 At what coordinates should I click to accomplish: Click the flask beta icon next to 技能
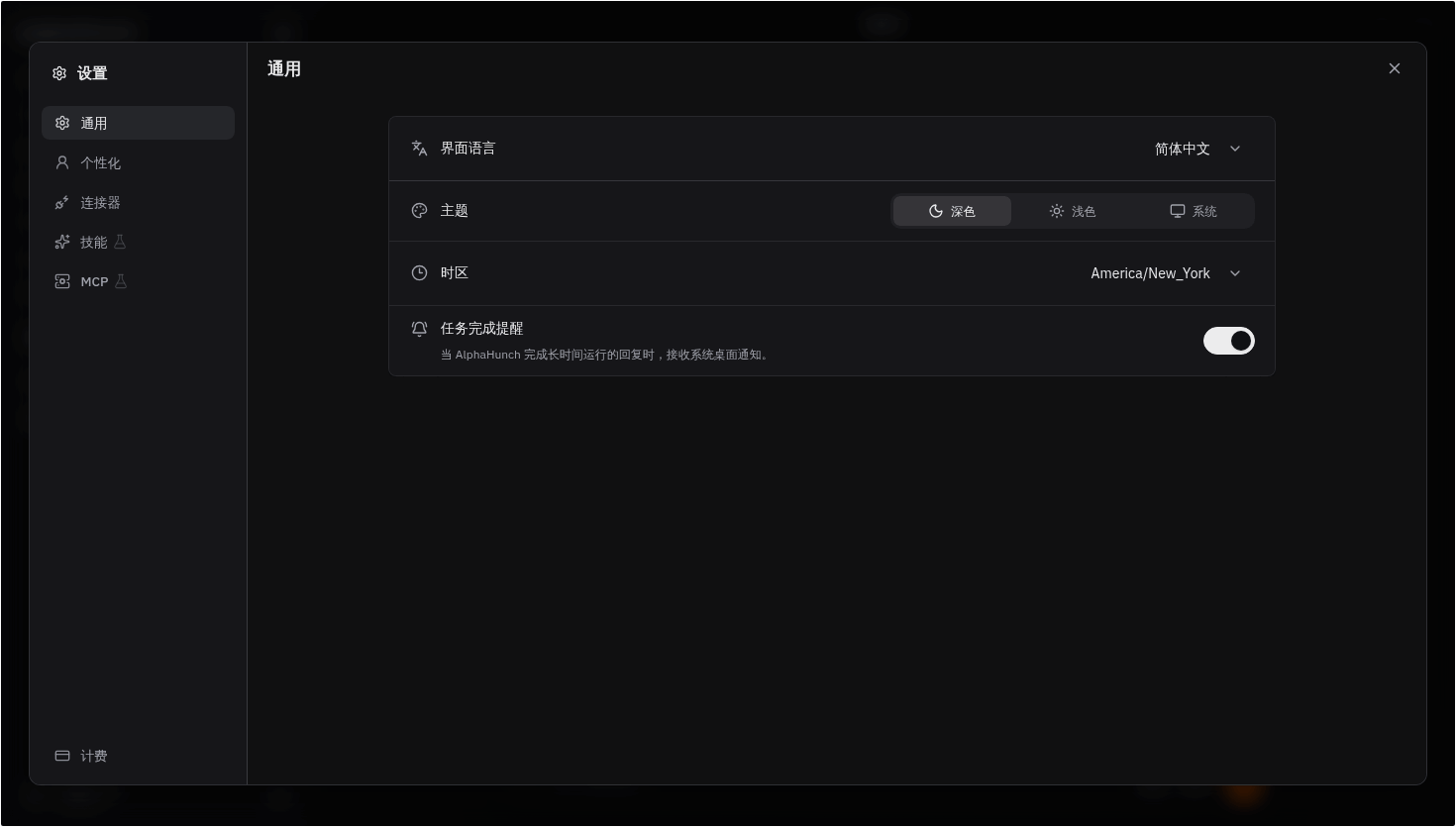tap(120, 242)
